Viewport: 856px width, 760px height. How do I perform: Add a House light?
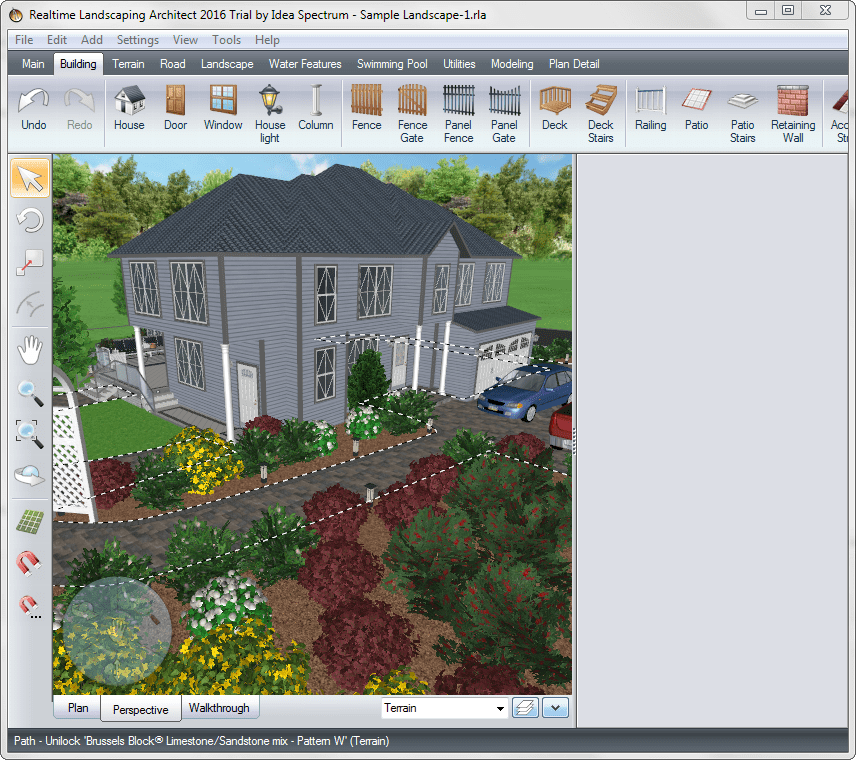[270, 114]
